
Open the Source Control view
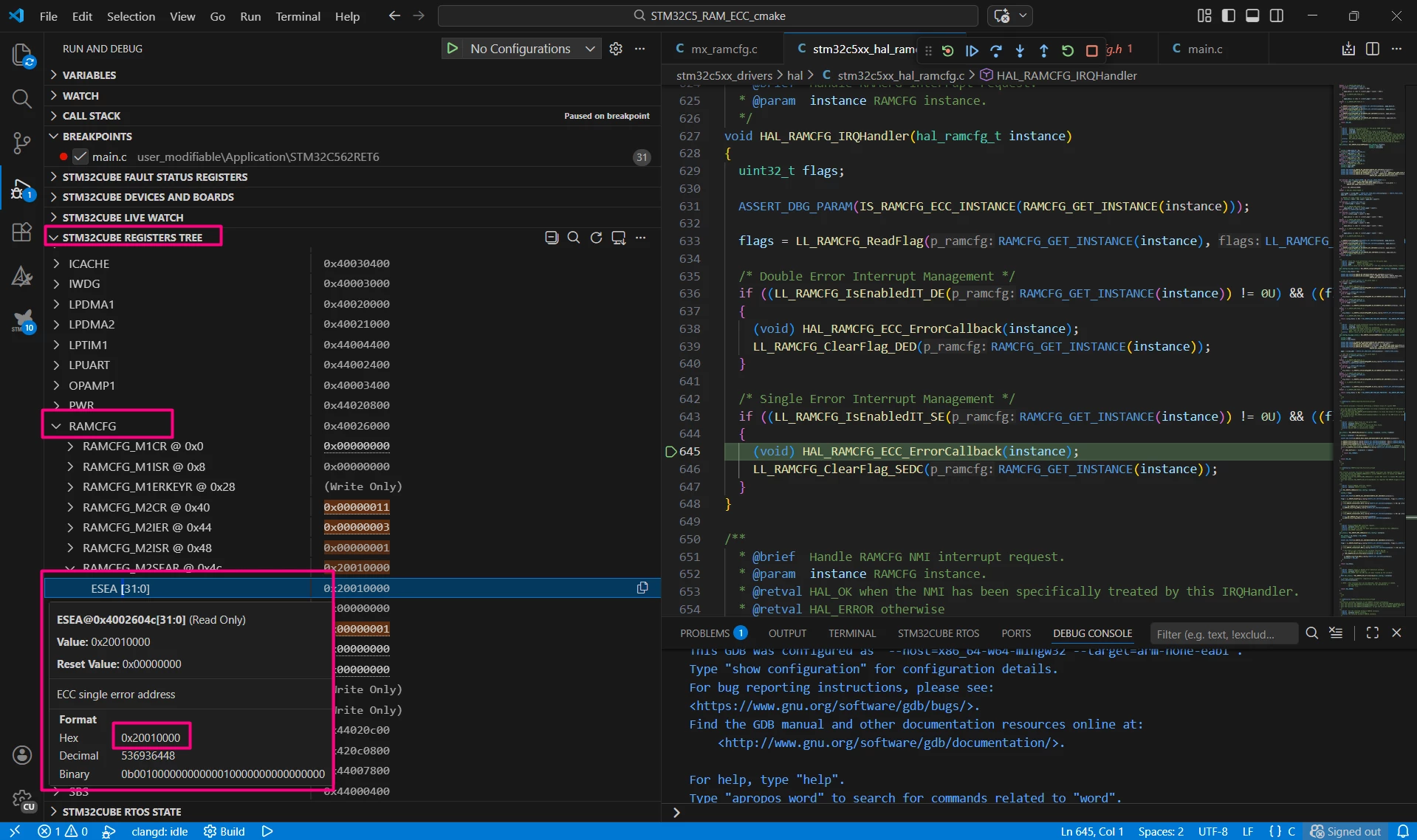pyautogui.click(x=22, y=142)
